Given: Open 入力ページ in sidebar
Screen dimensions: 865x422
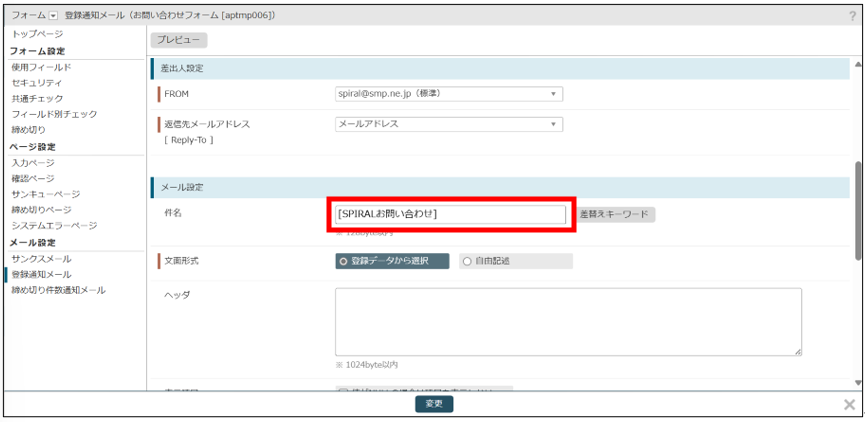Looking at the screenshot, I should click(x=33, y=163).
